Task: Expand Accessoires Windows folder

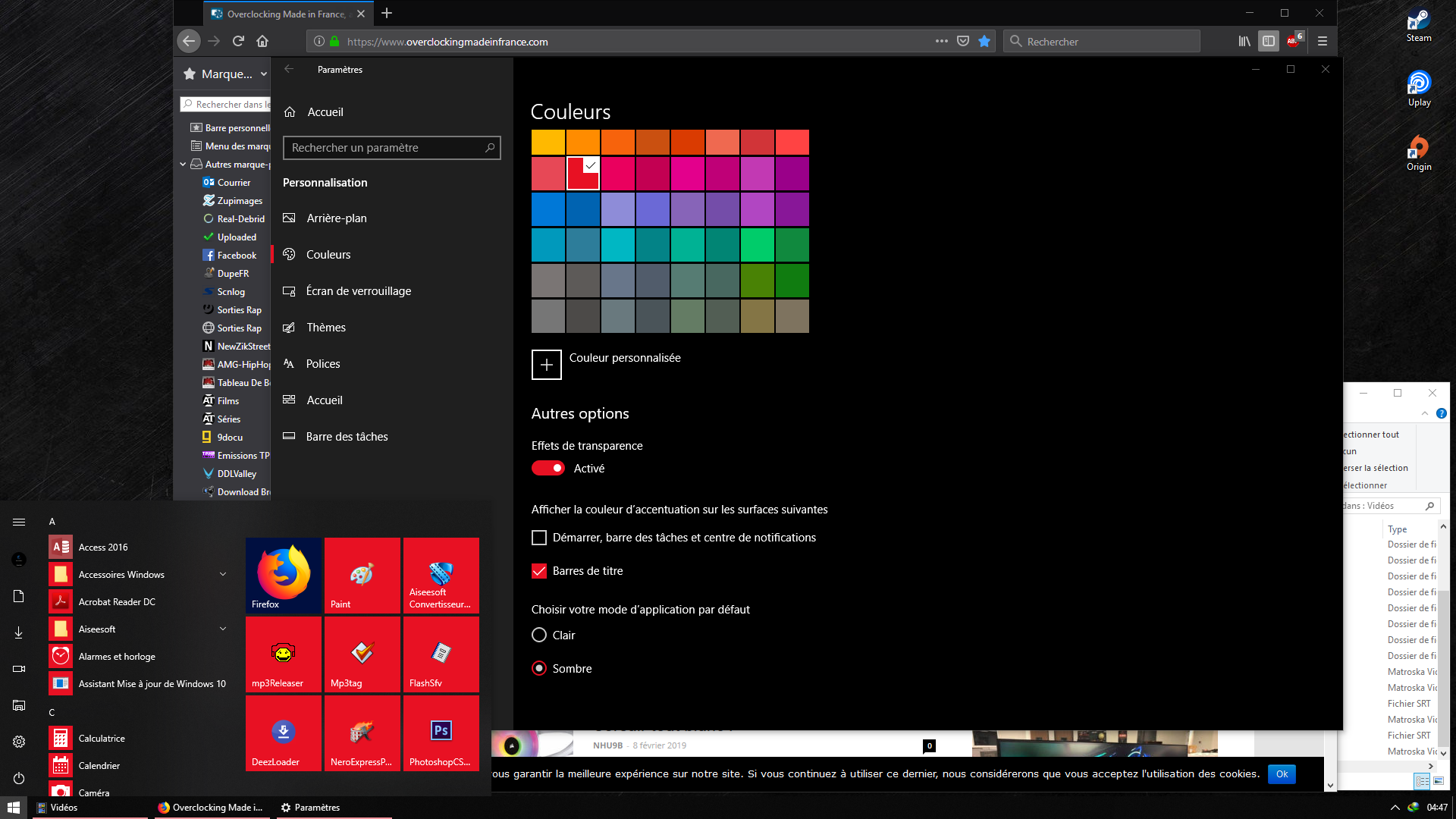Action: [x=223, y=575]
